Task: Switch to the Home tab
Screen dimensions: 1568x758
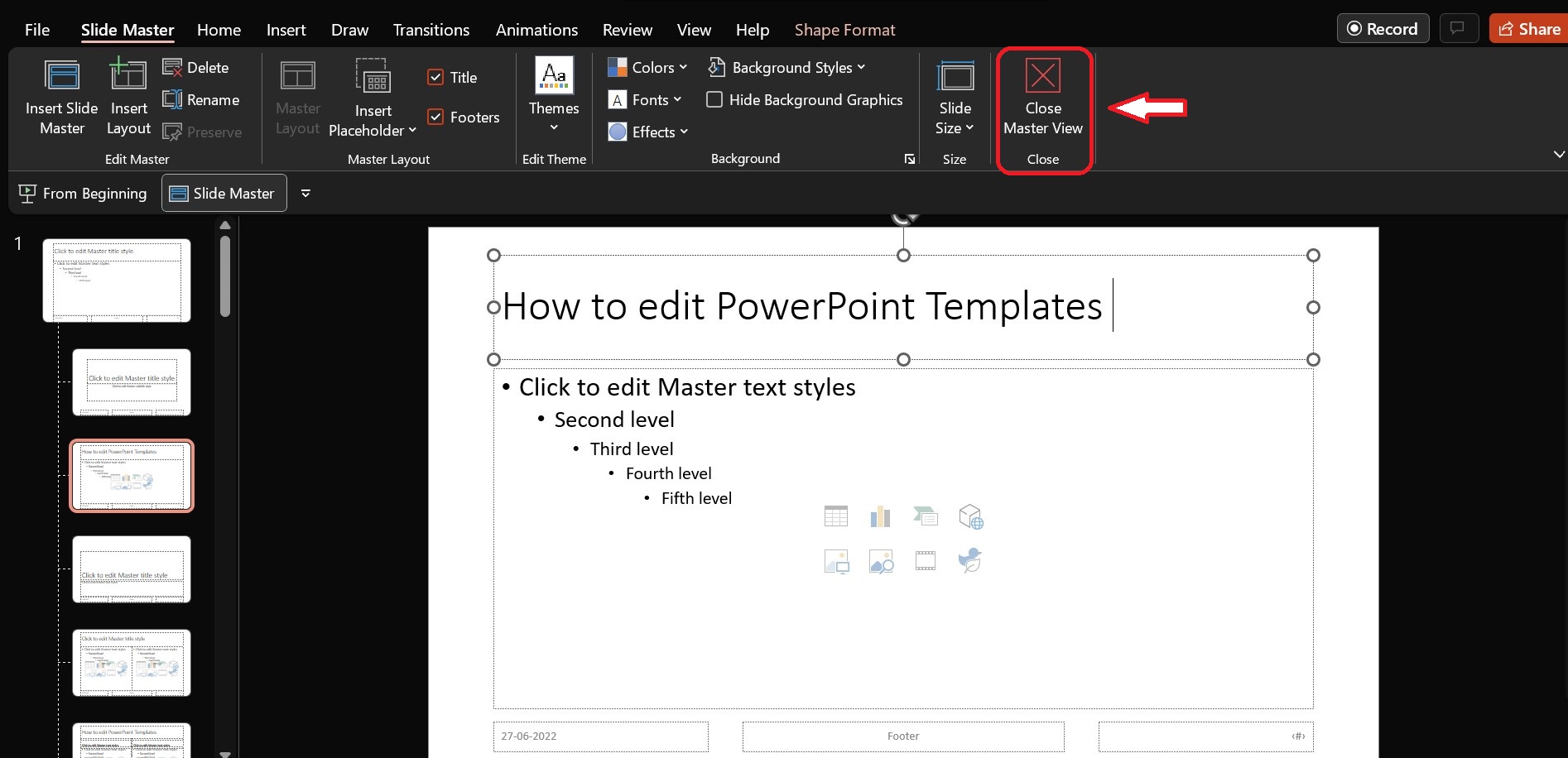Action: pos(219,30)
